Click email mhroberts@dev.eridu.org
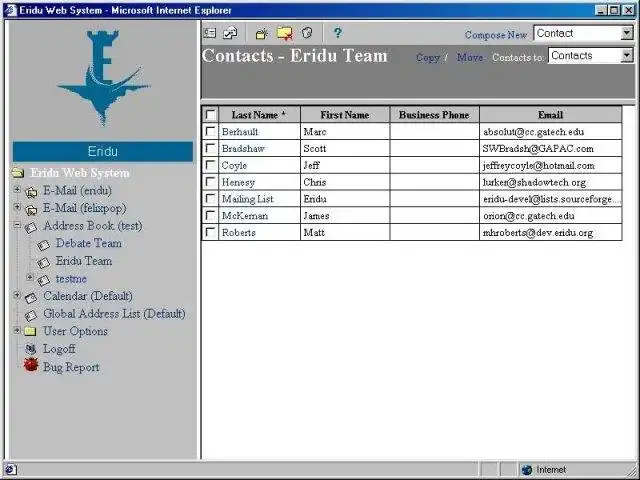The height and width of the screenshot is (480, 640). coord(538,233)
